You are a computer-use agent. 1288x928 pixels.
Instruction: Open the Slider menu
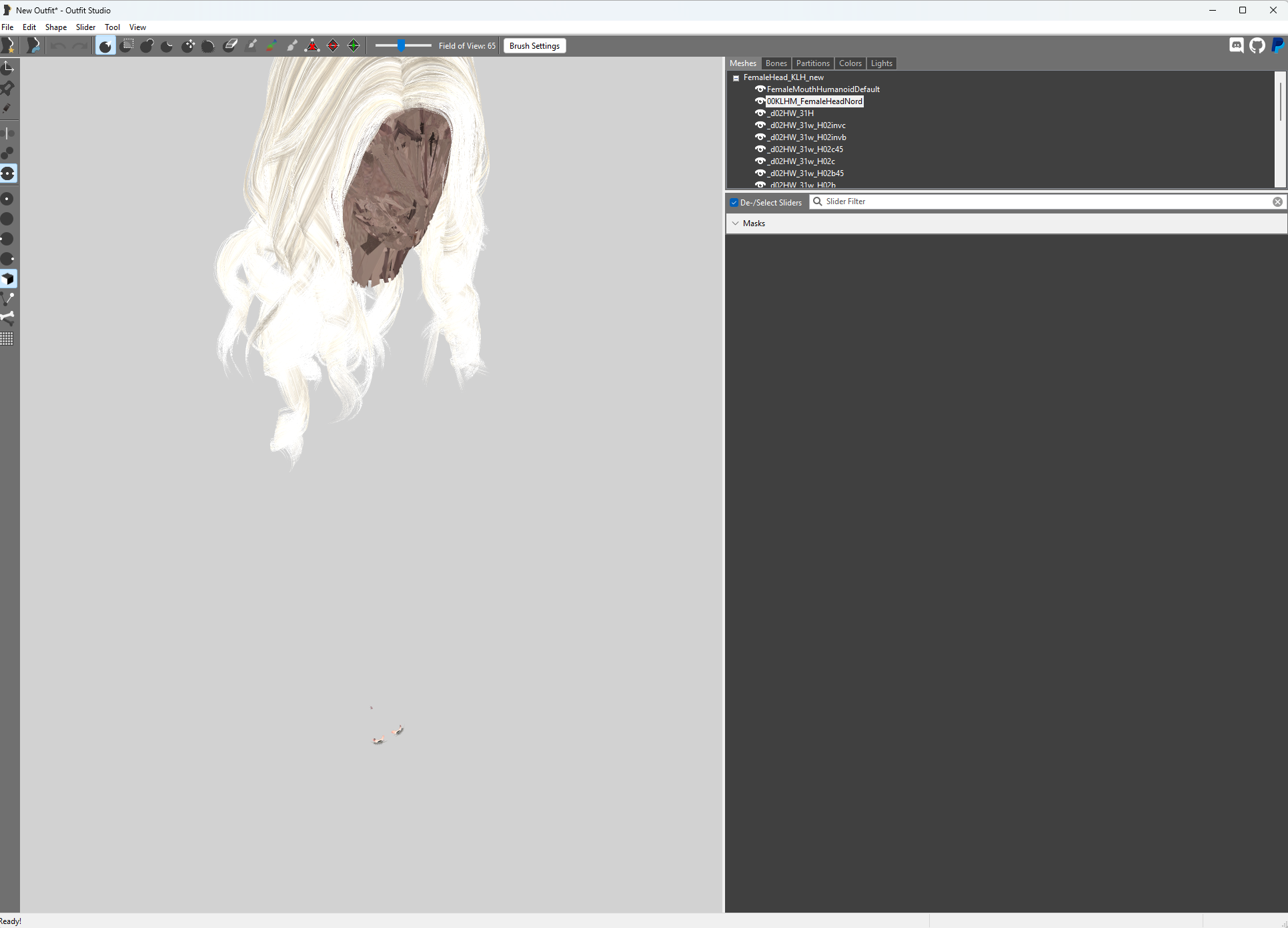(85, 27)
